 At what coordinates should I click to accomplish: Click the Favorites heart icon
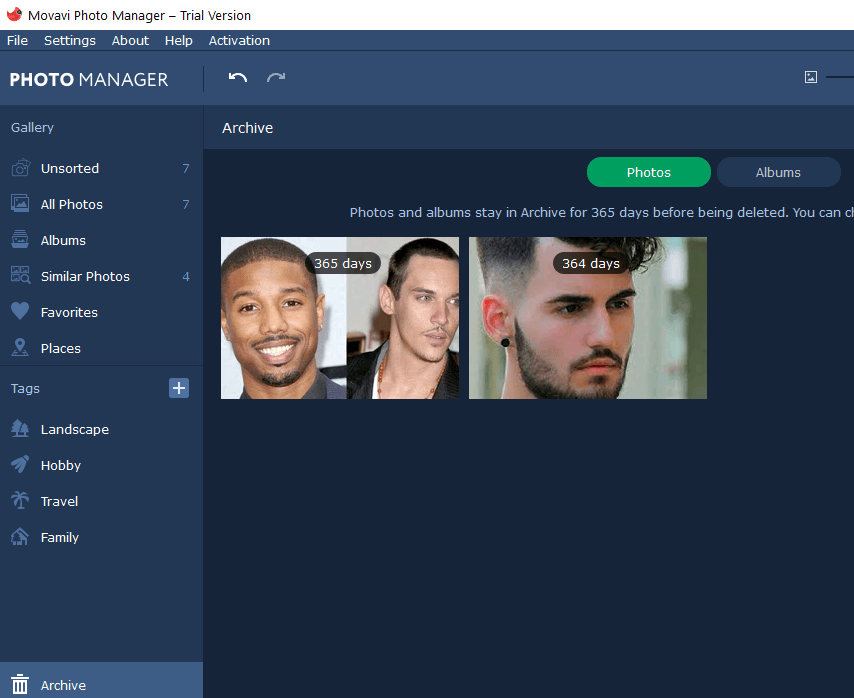click(x=20, y=312)
